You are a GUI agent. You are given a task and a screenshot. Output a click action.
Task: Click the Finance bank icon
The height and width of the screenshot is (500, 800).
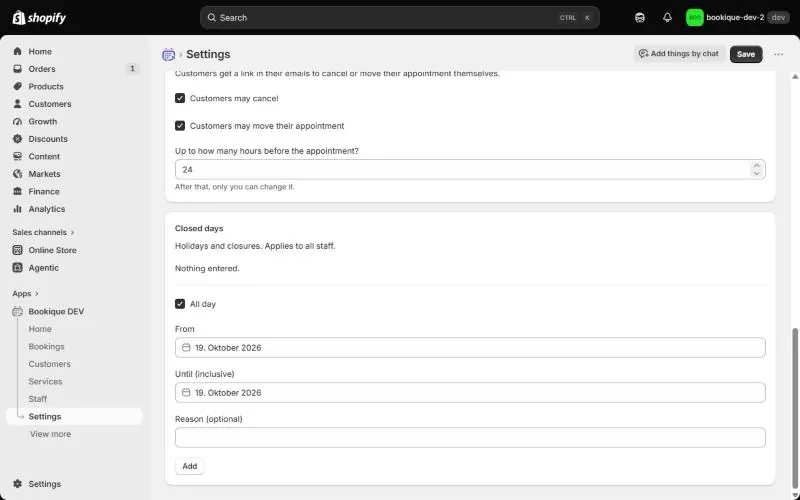[x=18, y=191]
